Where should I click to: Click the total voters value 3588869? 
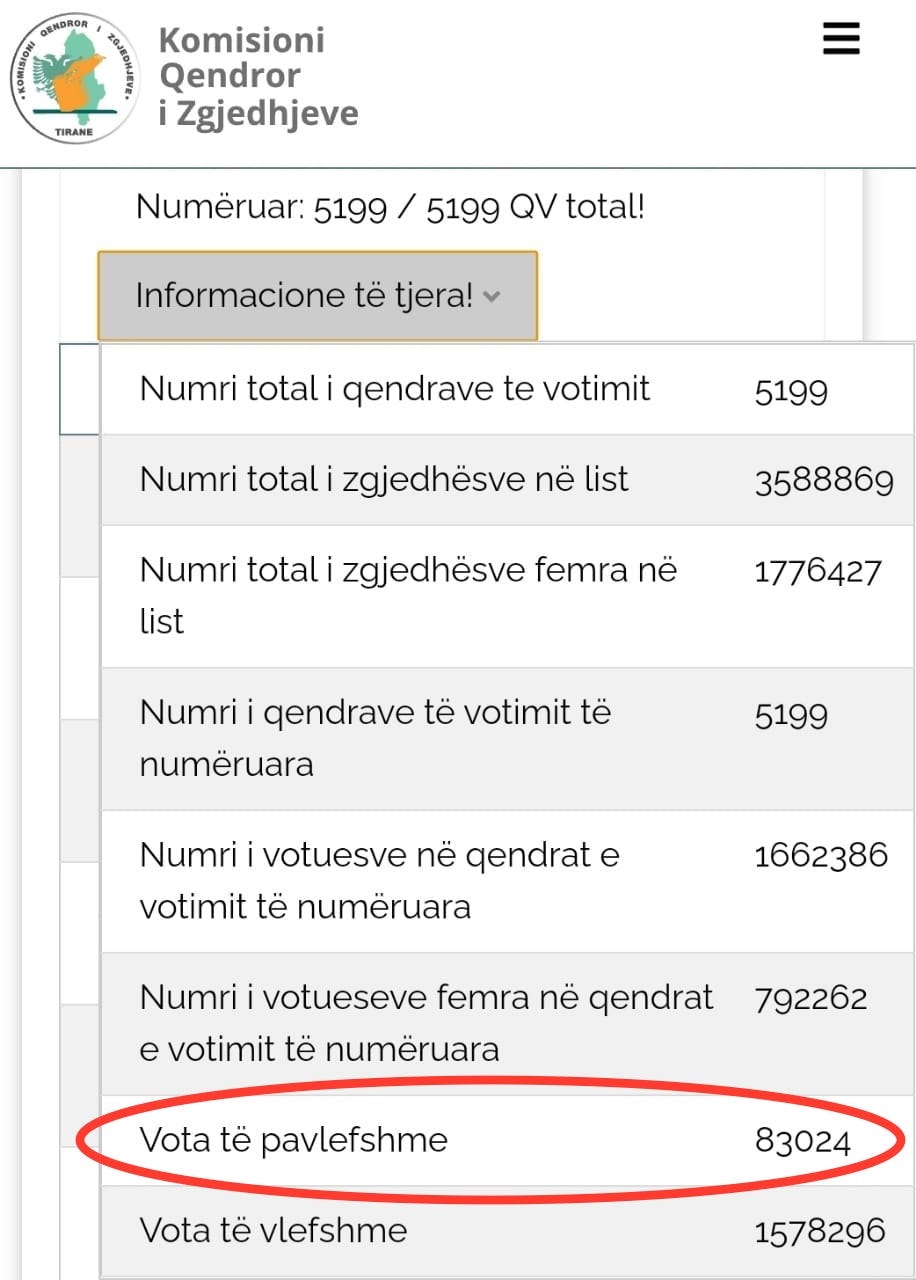[824, 481]
